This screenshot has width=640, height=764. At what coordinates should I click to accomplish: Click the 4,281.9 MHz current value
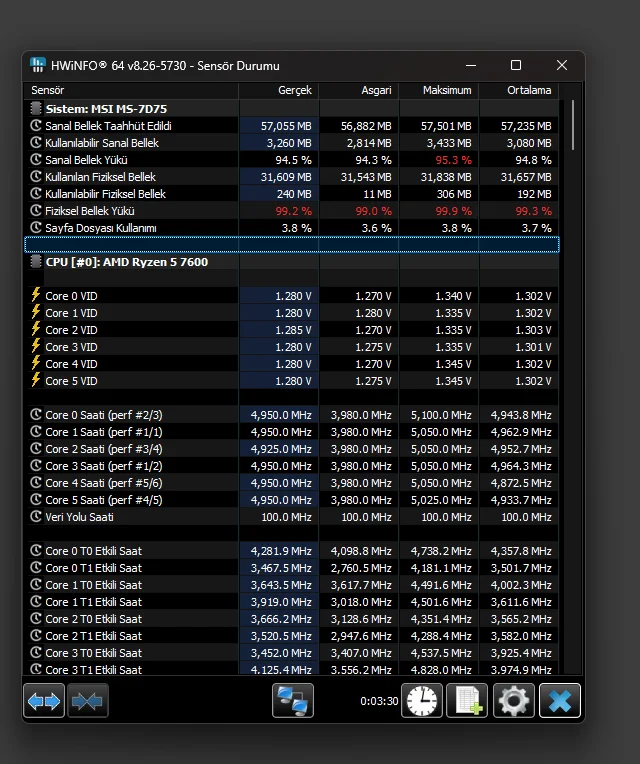281,551
